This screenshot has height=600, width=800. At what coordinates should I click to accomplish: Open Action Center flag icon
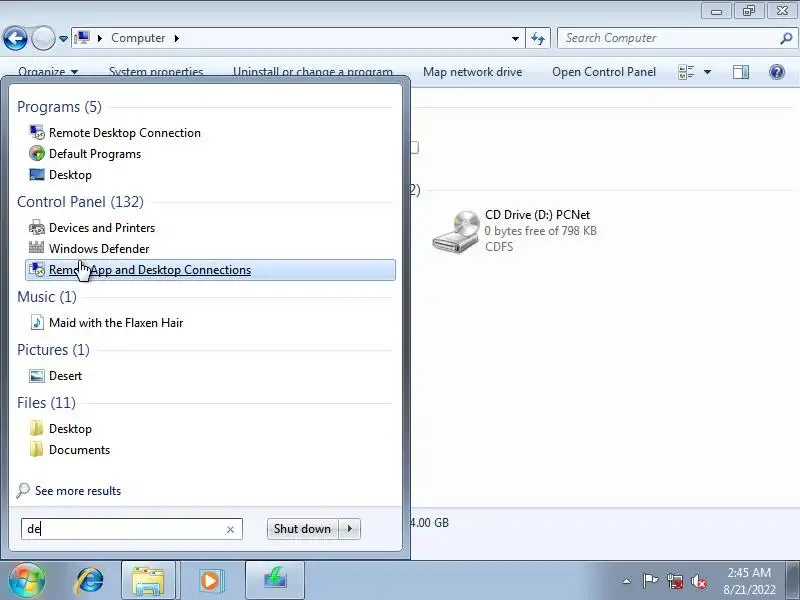coord(650,581)
